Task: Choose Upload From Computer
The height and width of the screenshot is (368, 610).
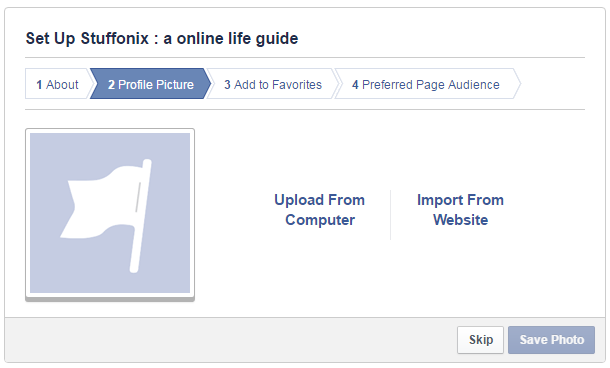Action: click(x=320, y=210)
